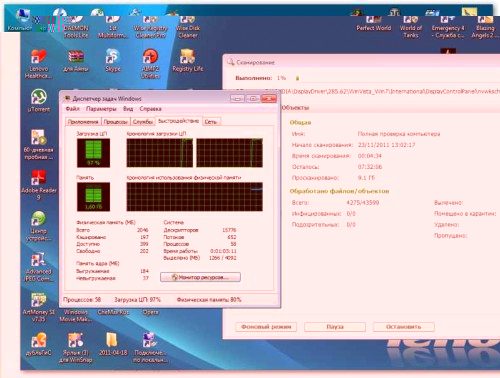Screen dimensions: 500x378
Task: Launch ArtMoney SE v7.35 shortcut
Action: (39, 307)
